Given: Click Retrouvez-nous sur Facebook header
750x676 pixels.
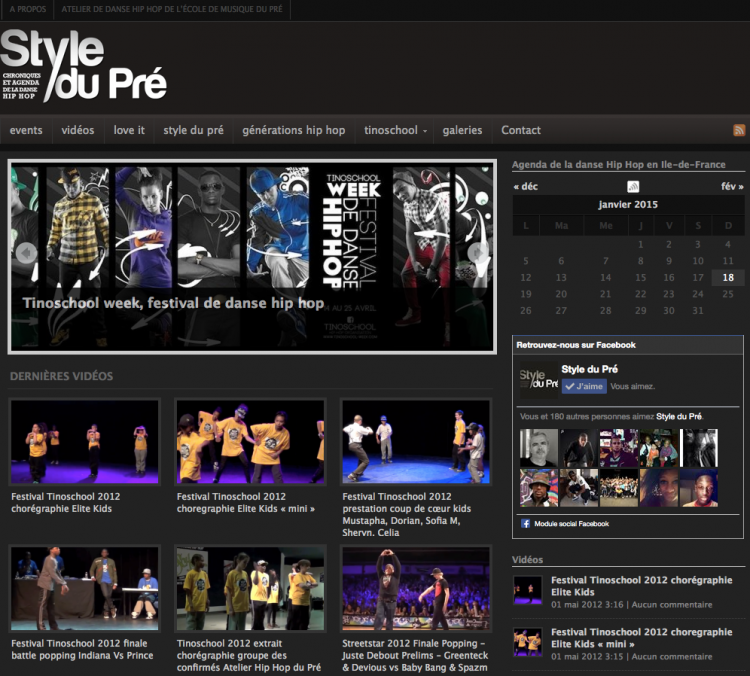Looking at the screenshot, I should [x=576, y=345].
